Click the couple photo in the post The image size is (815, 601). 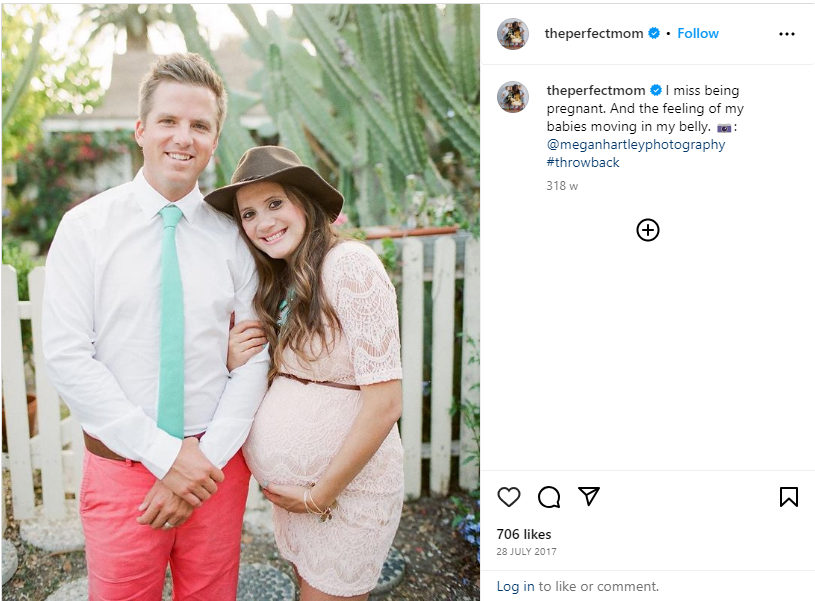pos(241,302)
